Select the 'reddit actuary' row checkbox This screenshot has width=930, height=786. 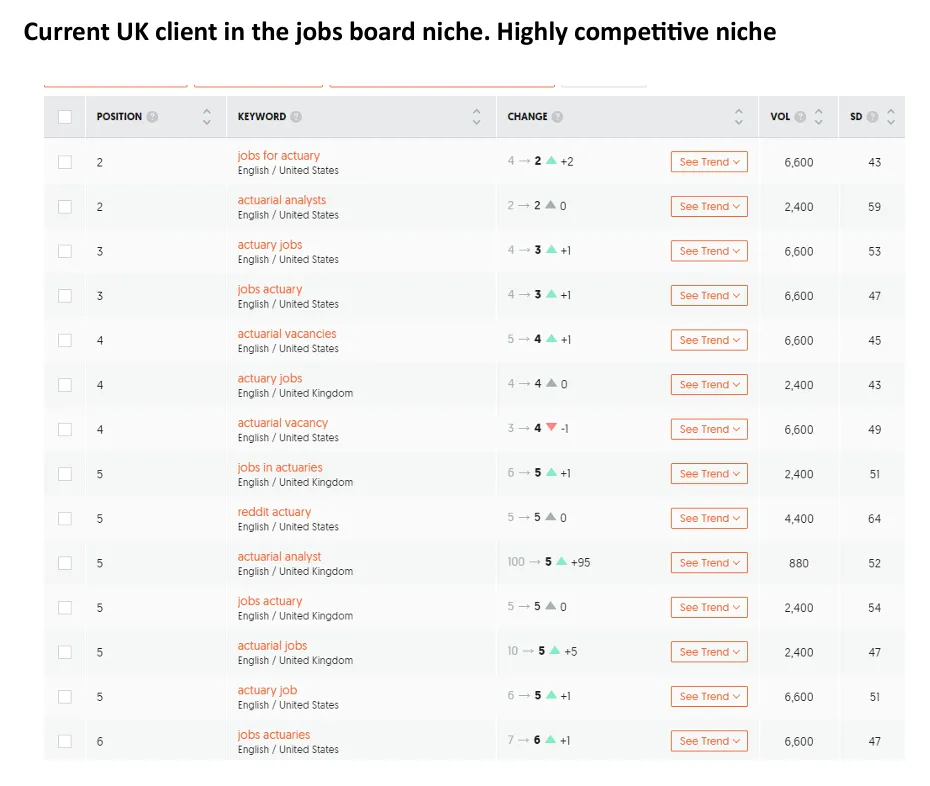coord(65,518)
